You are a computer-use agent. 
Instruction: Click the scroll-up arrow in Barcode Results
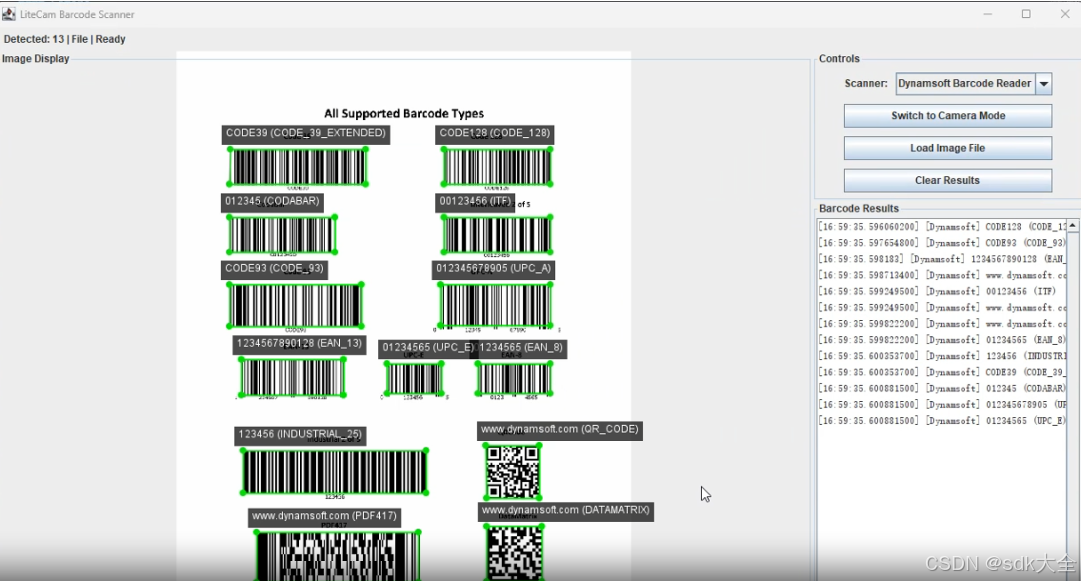click(1073, 226)
